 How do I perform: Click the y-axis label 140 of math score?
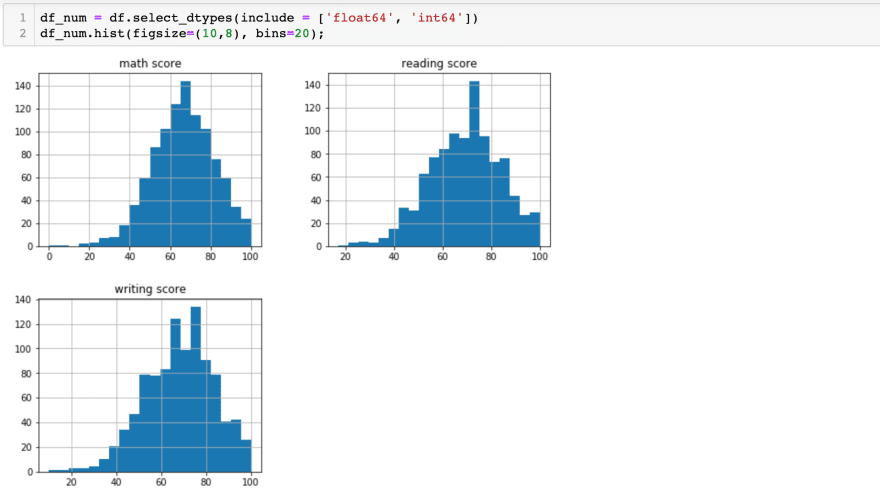(23, 86)
